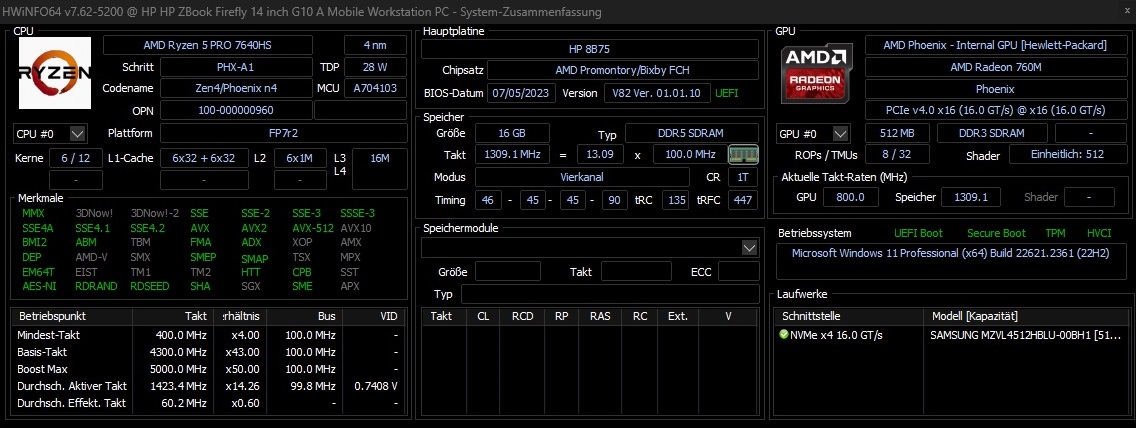Select the Basis-Takt row
Viewport: 1136px width, 428px height.
click(209, 352)
